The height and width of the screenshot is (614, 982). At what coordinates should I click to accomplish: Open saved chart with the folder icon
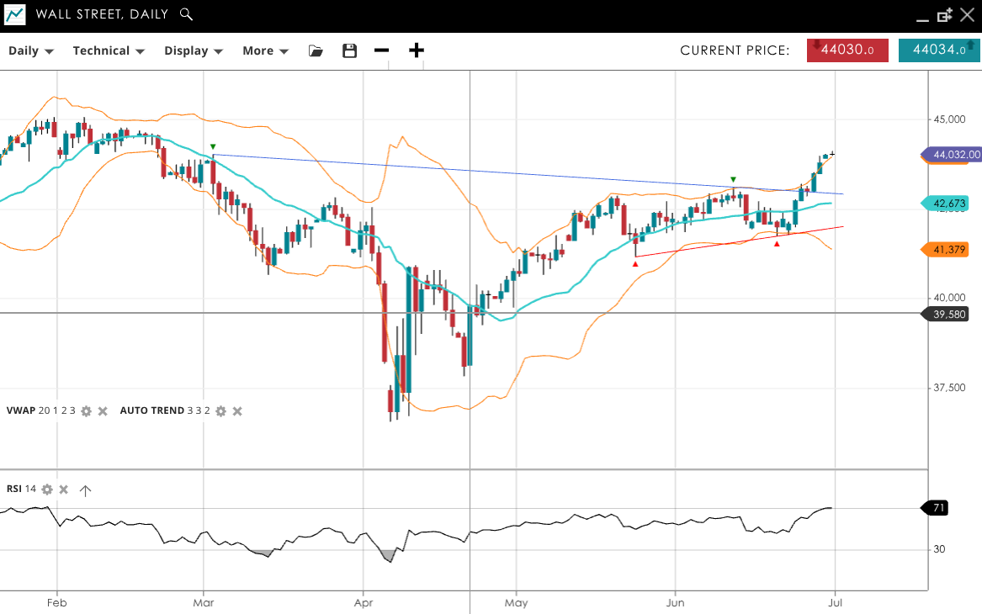coord(316,51)
